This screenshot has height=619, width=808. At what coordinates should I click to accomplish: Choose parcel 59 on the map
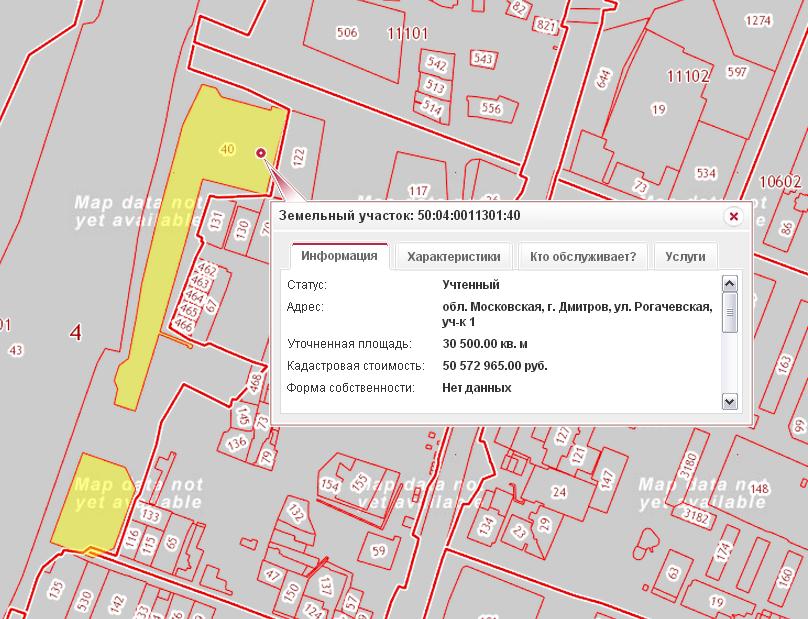[378, 550]
